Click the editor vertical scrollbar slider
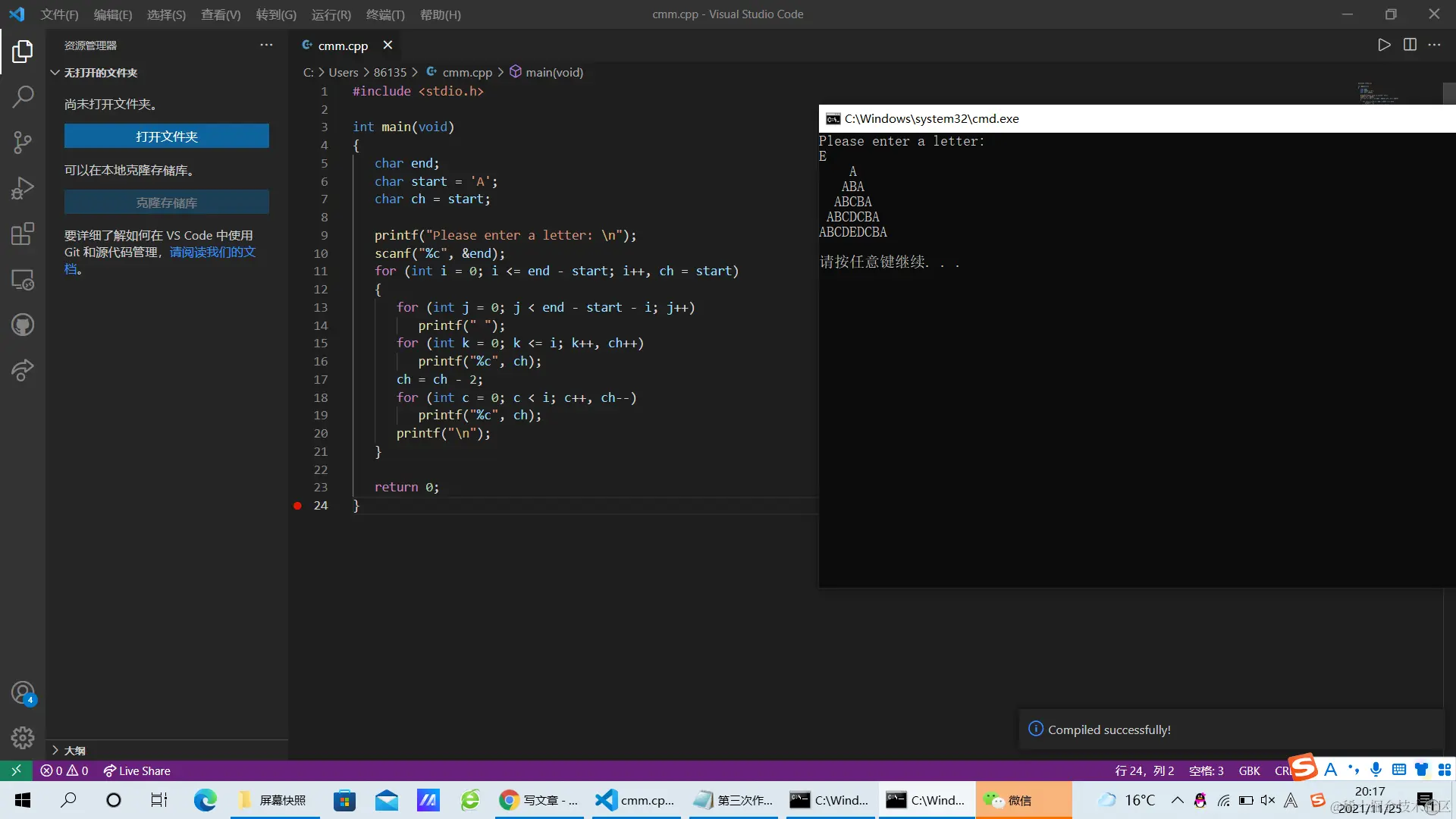This screenshot has height=819, width=1456. 1448,93
